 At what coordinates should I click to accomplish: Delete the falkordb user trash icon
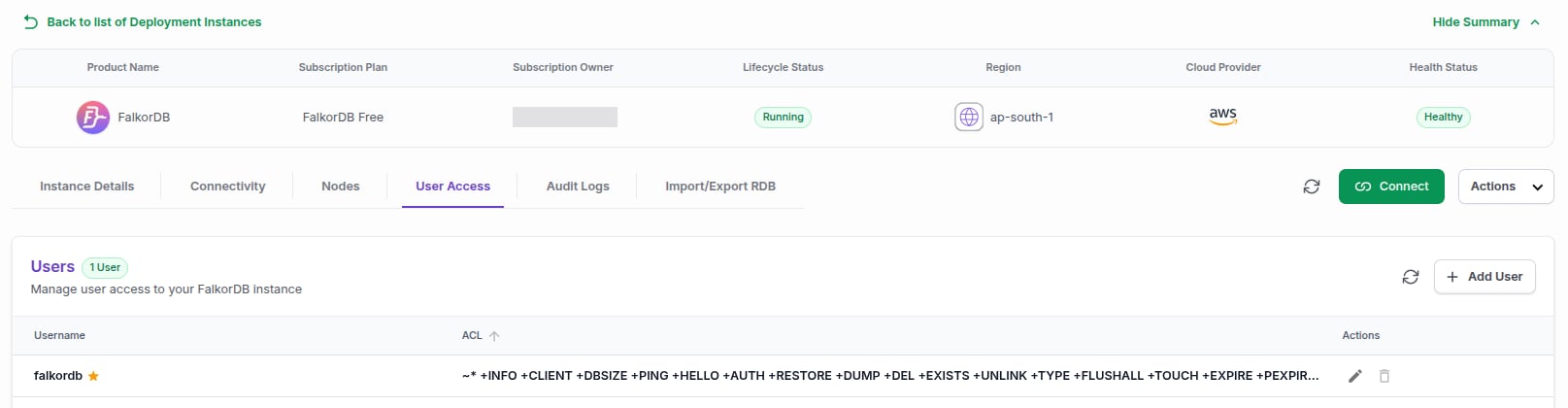pos(1385,376)
